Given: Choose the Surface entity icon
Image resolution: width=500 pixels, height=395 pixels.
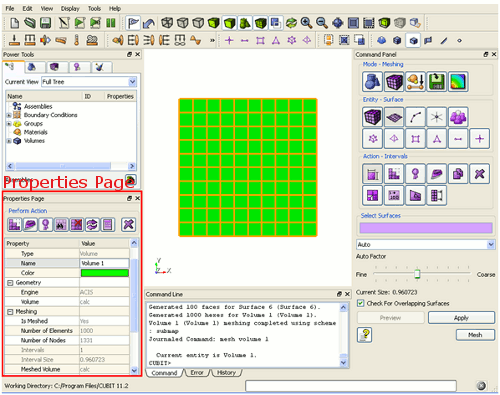Looking at the screenshot, I should point(394,117).
